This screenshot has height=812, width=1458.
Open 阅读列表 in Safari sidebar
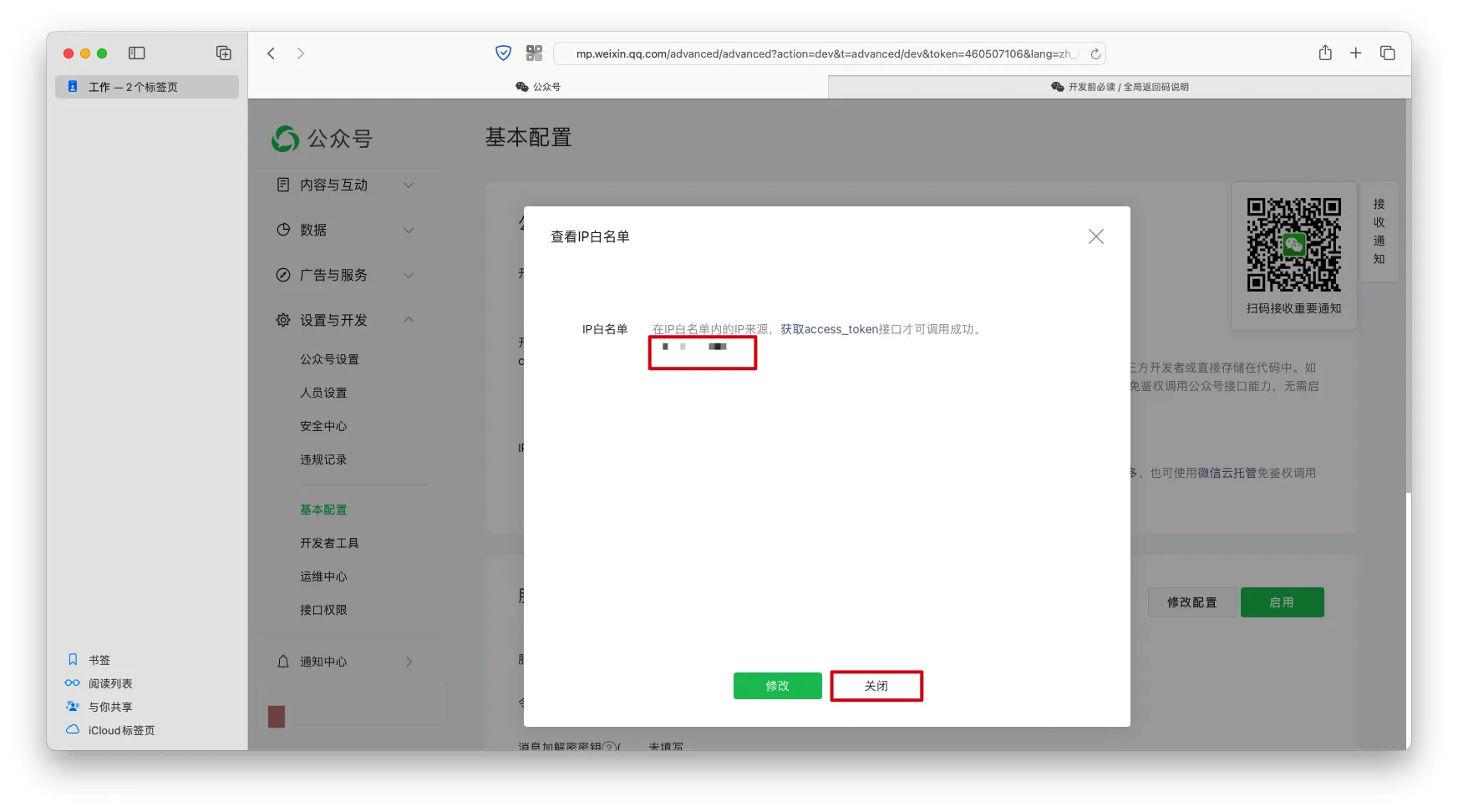point(110,683)
